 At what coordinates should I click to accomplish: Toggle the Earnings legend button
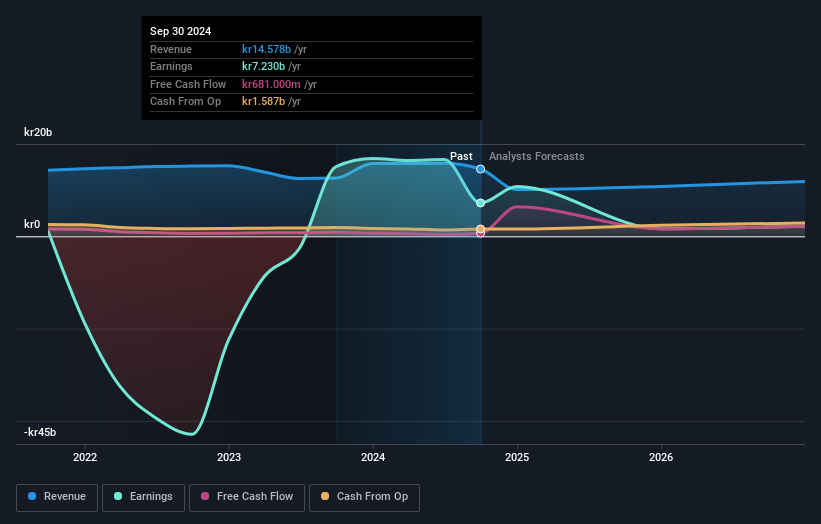click(x=143, y=497)
